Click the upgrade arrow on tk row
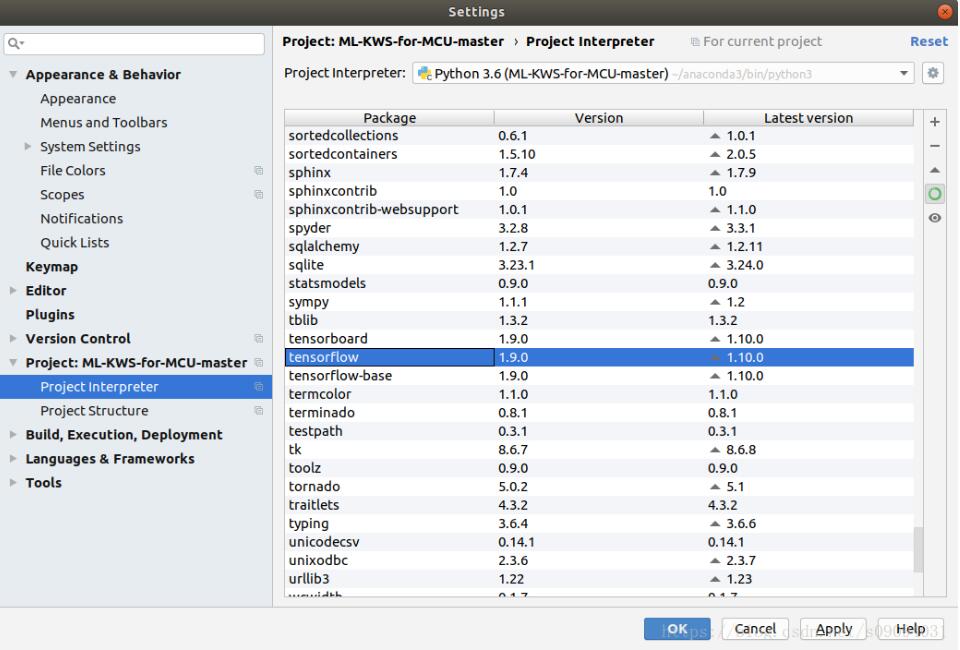The image size is (960, 650). (714, 449)
